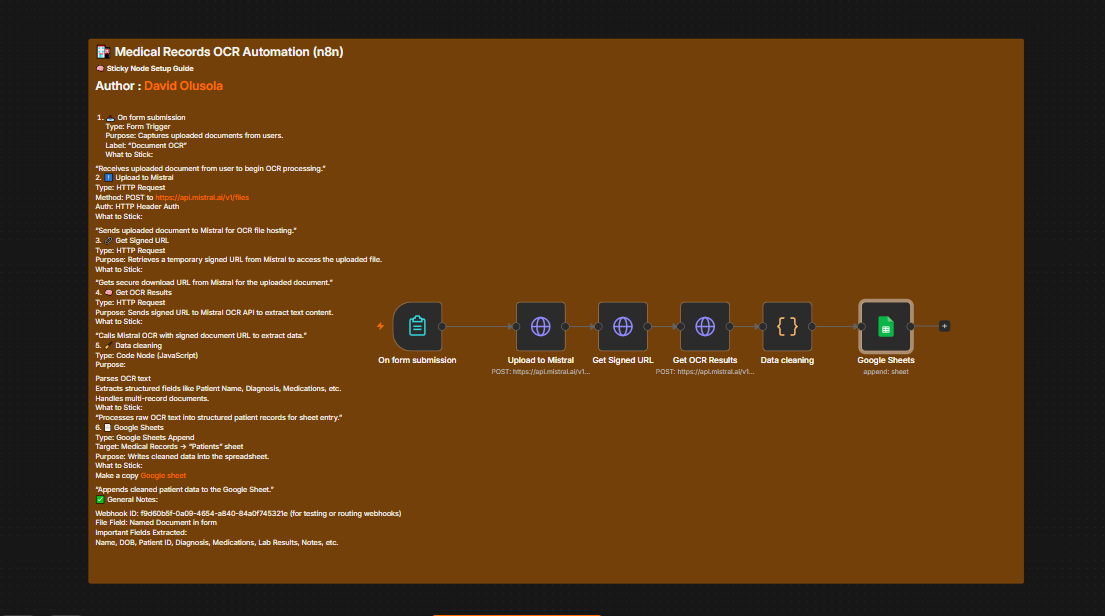Click author name David Olusola
This screenshot has height=616, width=1105.
[x=183, y=86]
